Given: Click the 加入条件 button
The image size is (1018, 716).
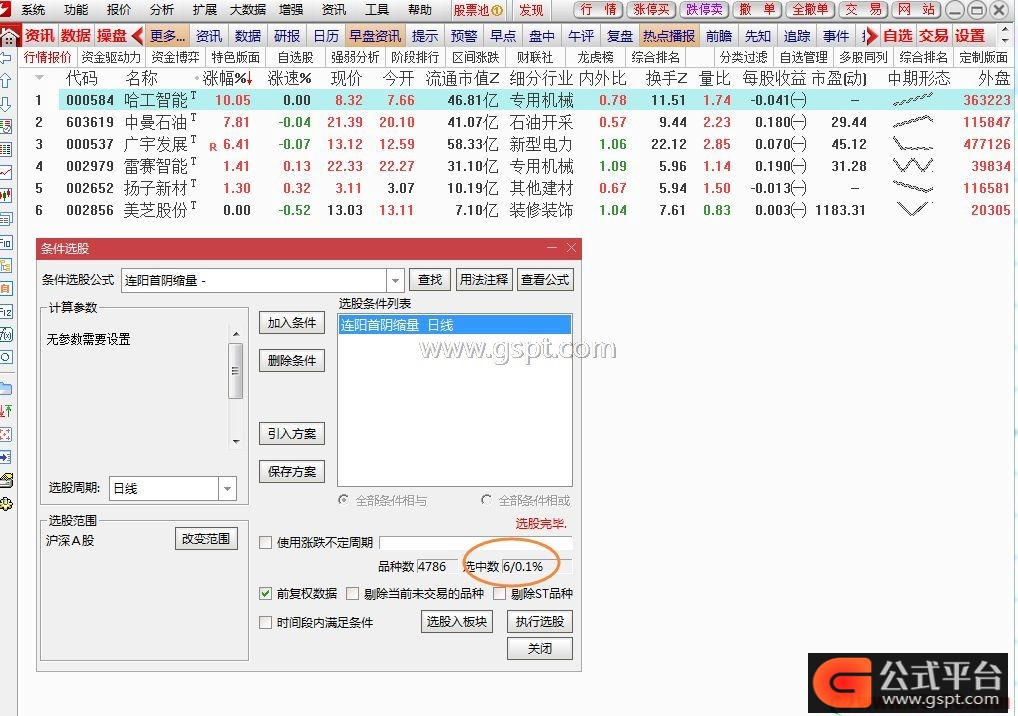Looking at the screenshot, I should (292, 323).
